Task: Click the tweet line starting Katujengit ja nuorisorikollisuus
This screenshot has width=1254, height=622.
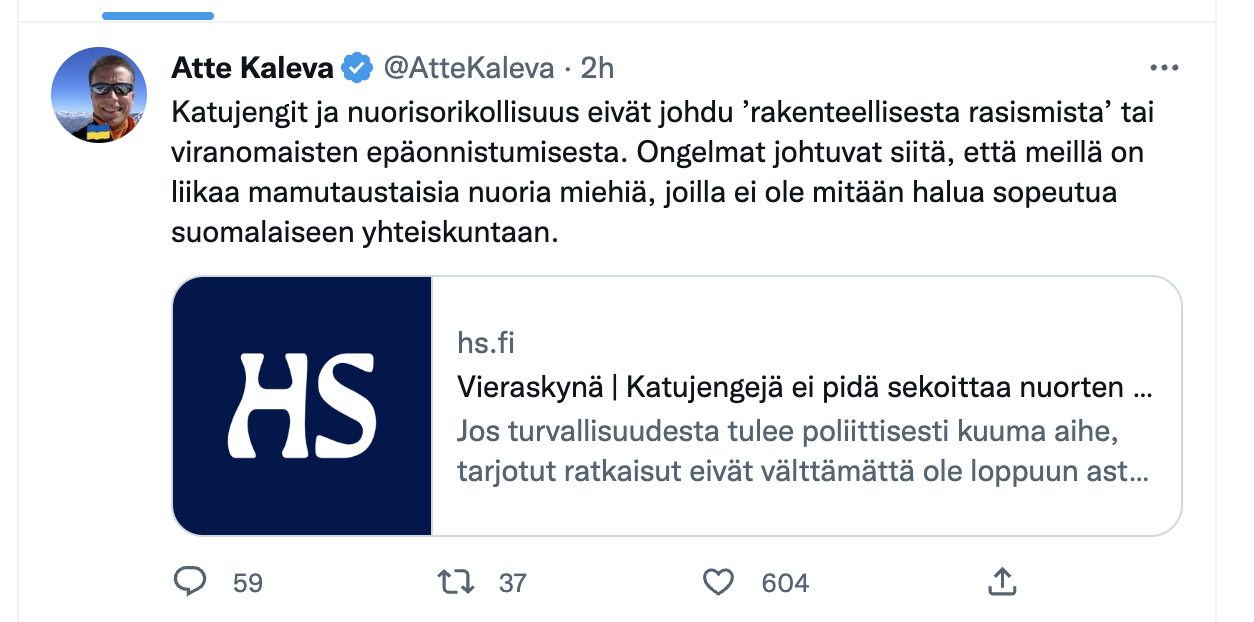Action: [x=663, y=113]
